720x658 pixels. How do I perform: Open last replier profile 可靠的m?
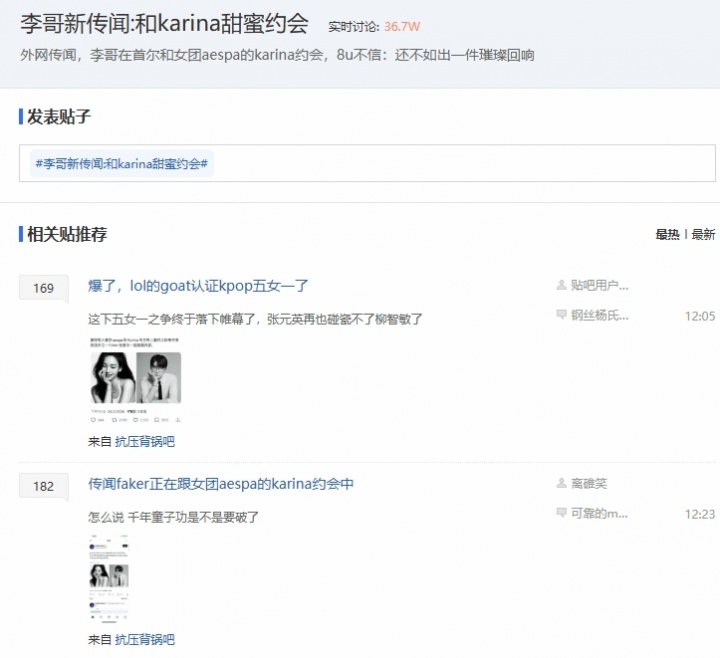pyautogui.click(x=600, y=514)
